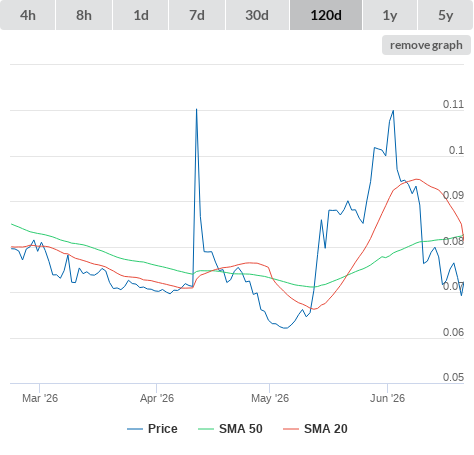Click the remove graph button
The height and width of the screenshot is (455, 474).
pos(426,45)
